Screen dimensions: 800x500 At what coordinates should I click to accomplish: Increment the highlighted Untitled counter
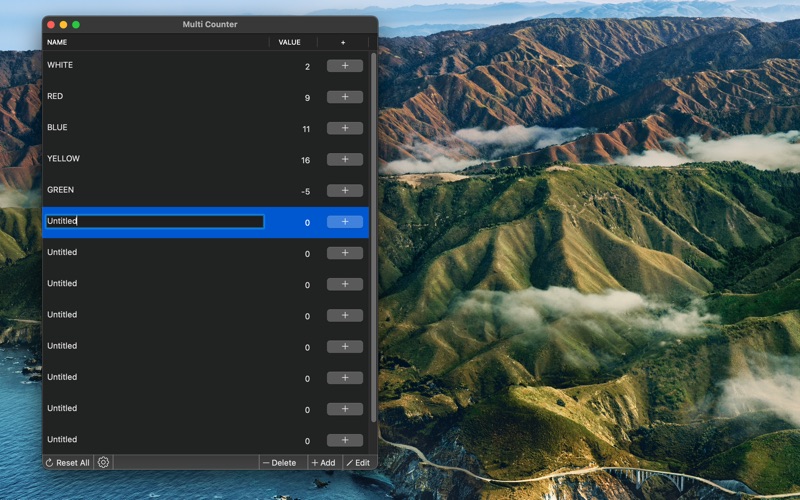point(345,222)
